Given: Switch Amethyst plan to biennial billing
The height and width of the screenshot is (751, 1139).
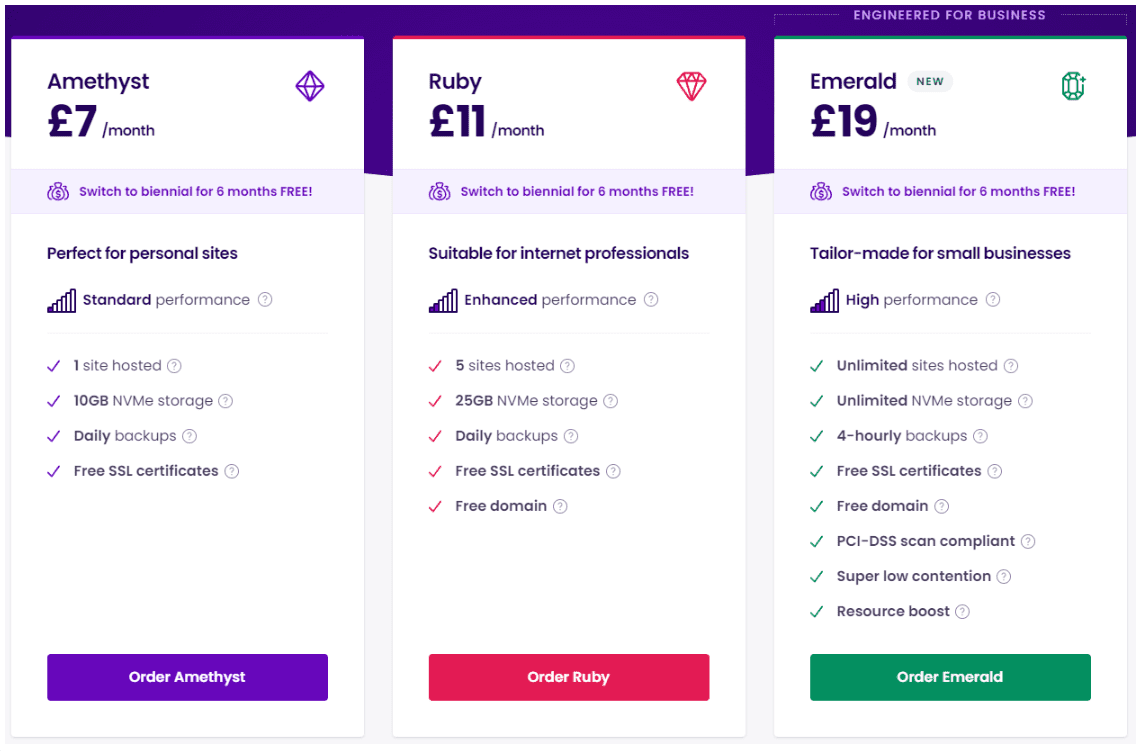Looking at the screenshot, I should [x=195, y=192].
